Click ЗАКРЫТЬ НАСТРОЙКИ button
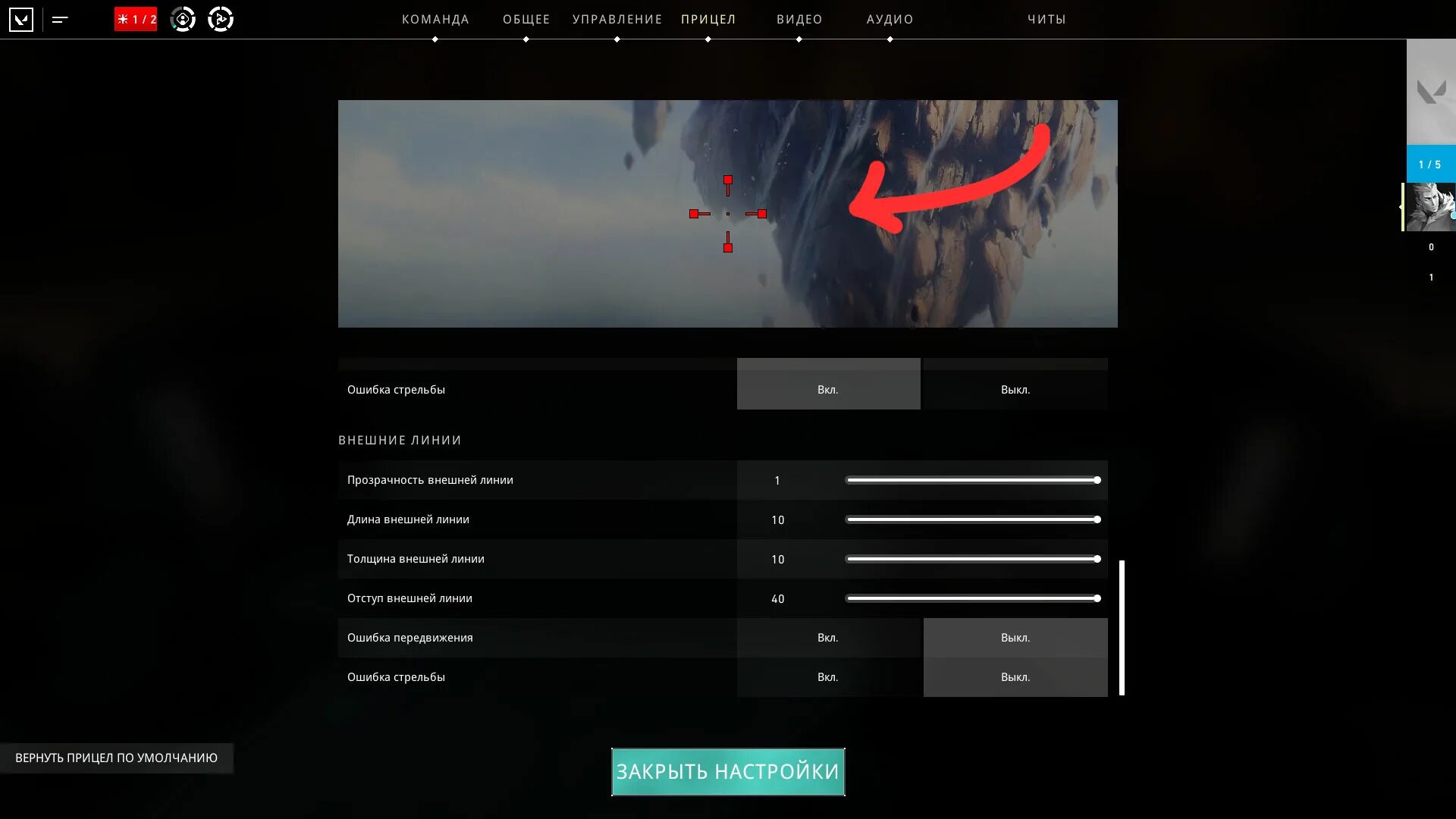 [x=727, y=771]
